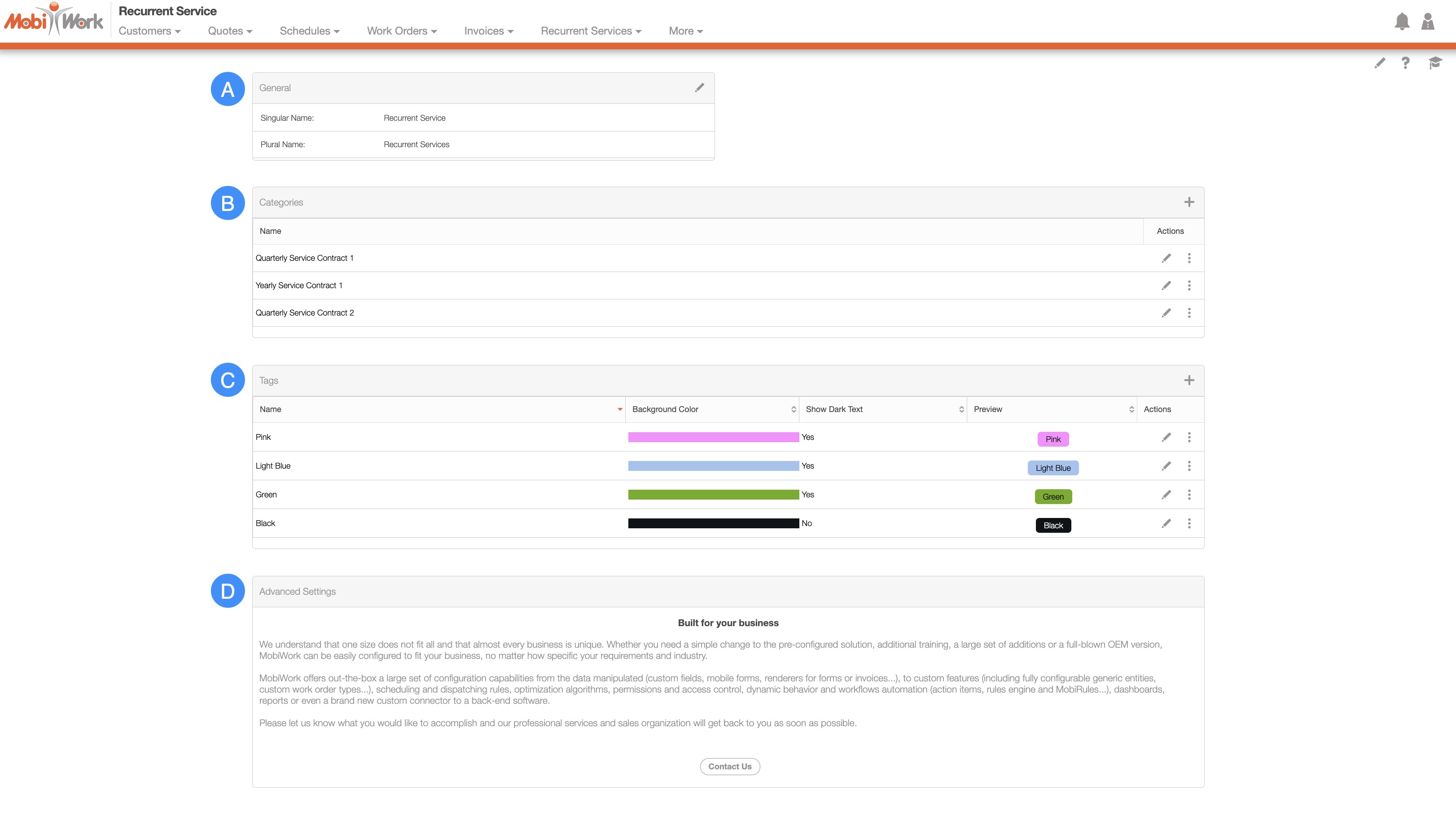Edit the Pink tag
This screenshot has height=816, width=1456.
click(x=1166, y=437)
